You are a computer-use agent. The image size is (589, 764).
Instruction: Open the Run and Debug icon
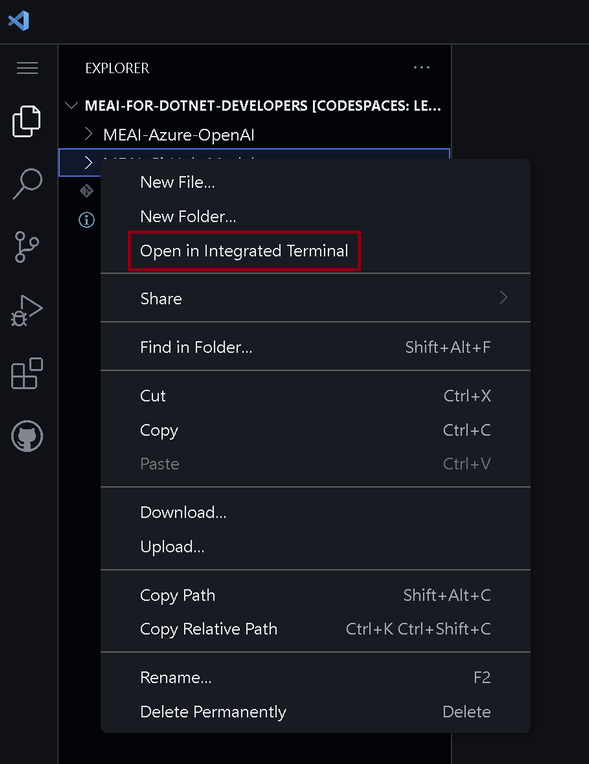point(27,310)
